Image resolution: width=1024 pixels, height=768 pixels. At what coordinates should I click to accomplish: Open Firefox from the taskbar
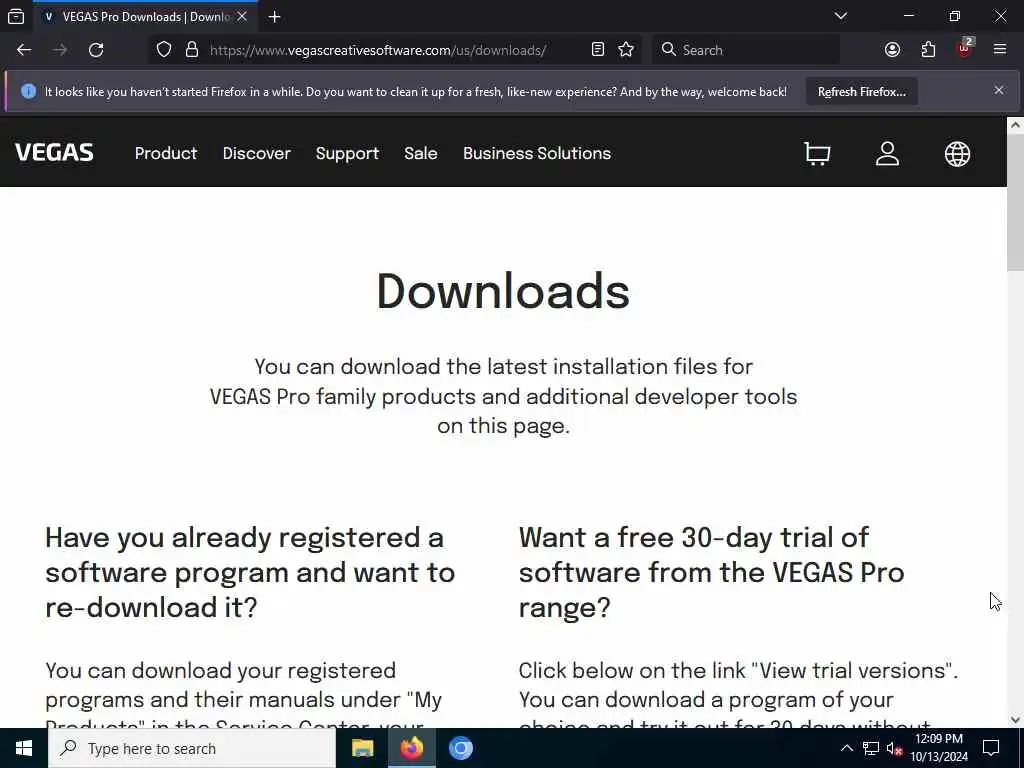pyautogui.click(x=411, y=748)
